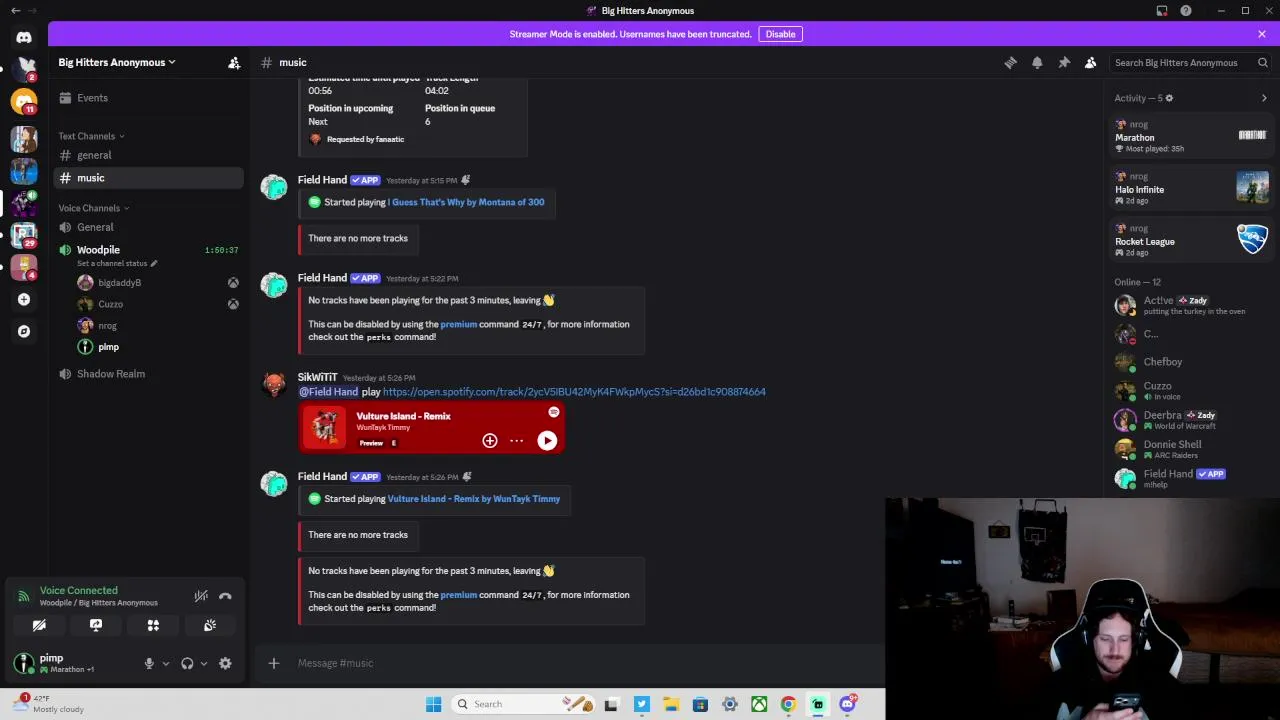
Task: Turn on camera in voice panel
Action: [39, 625]
